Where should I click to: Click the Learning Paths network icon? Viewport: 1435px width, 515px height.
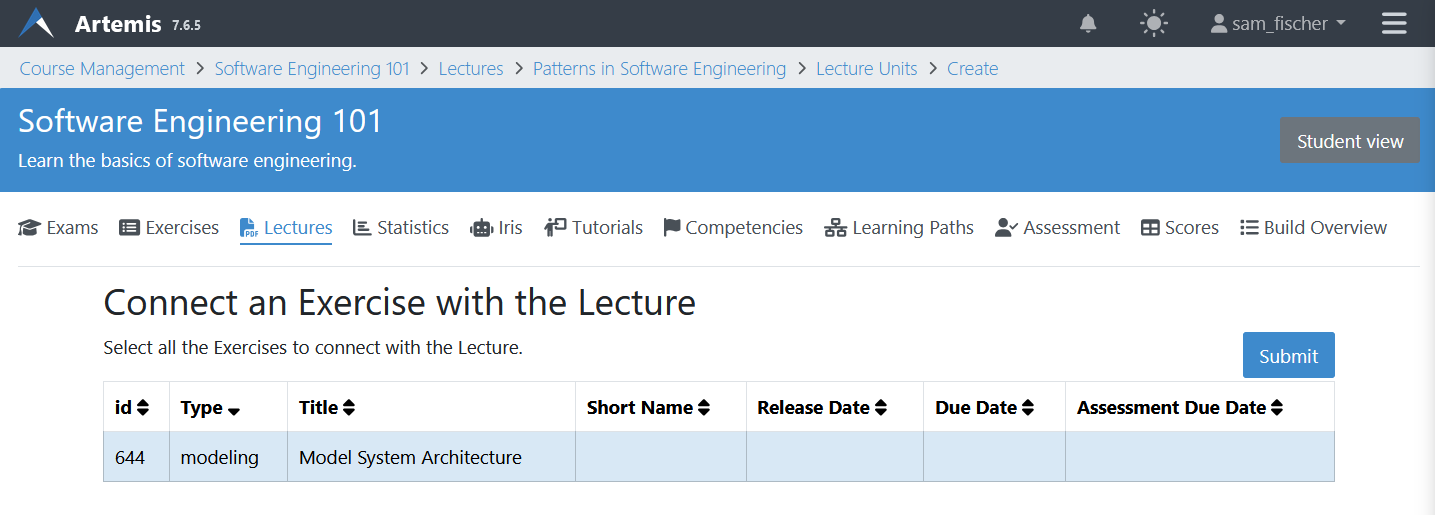coord(835,228)
